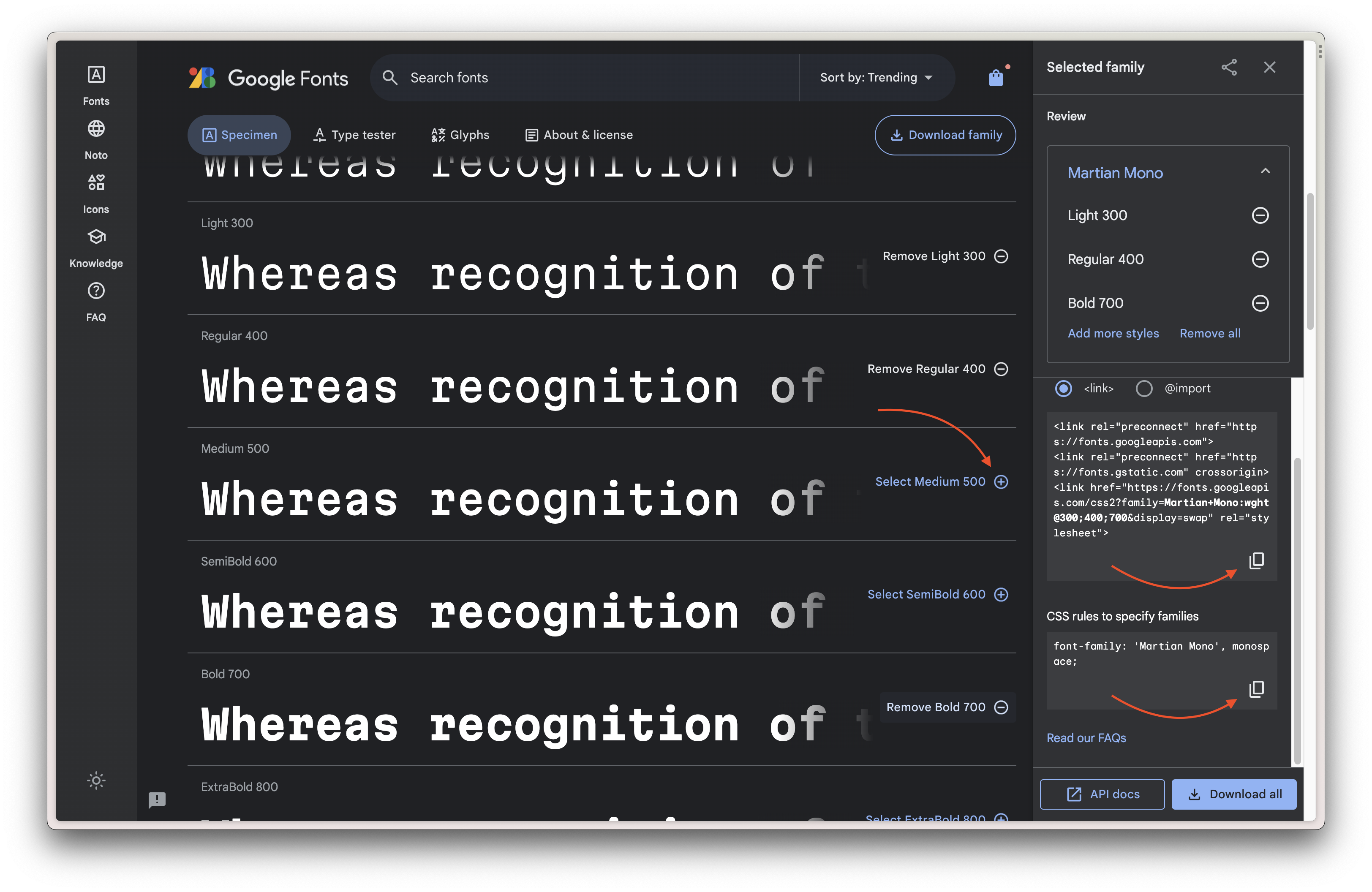This screenshot has width=1372, height=892.
Task: Copy the link embed code
Action: [1256, 561]
